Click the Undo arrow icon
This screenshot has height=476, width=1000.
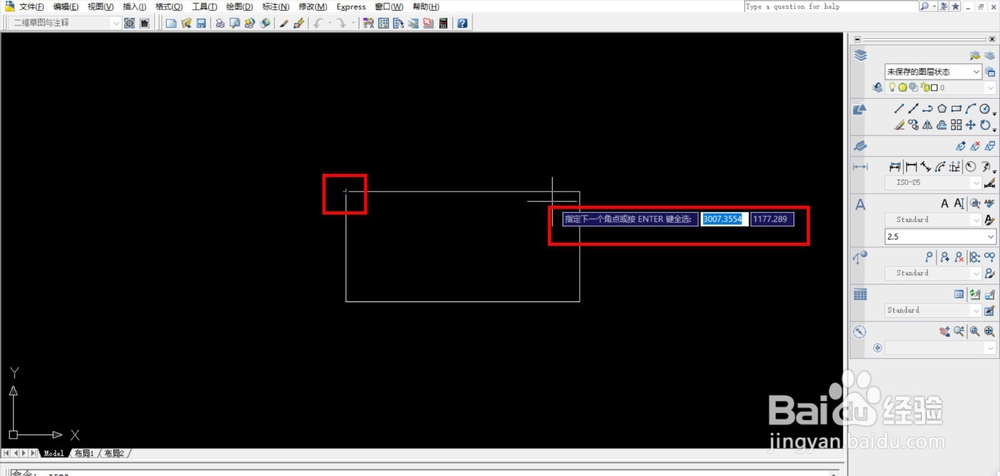[318, 23]
